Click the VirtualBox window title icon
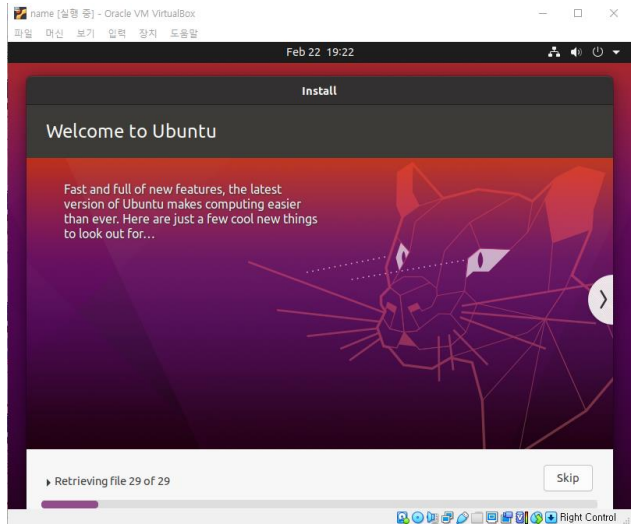The height and width of the screenshot is (530, 642). (20, 14)
